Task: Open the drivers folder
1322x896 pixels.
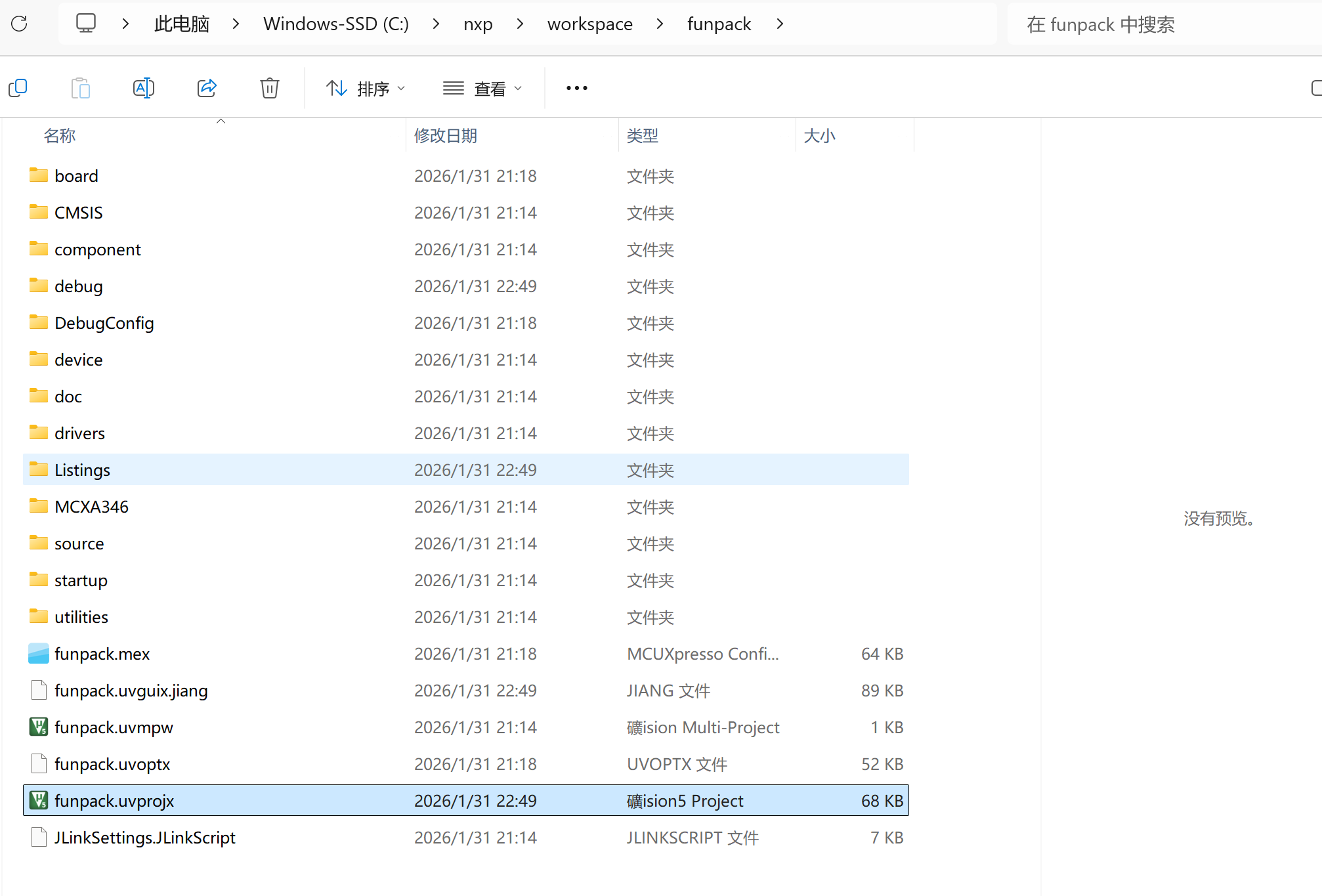Action: (x=79, y=433)
